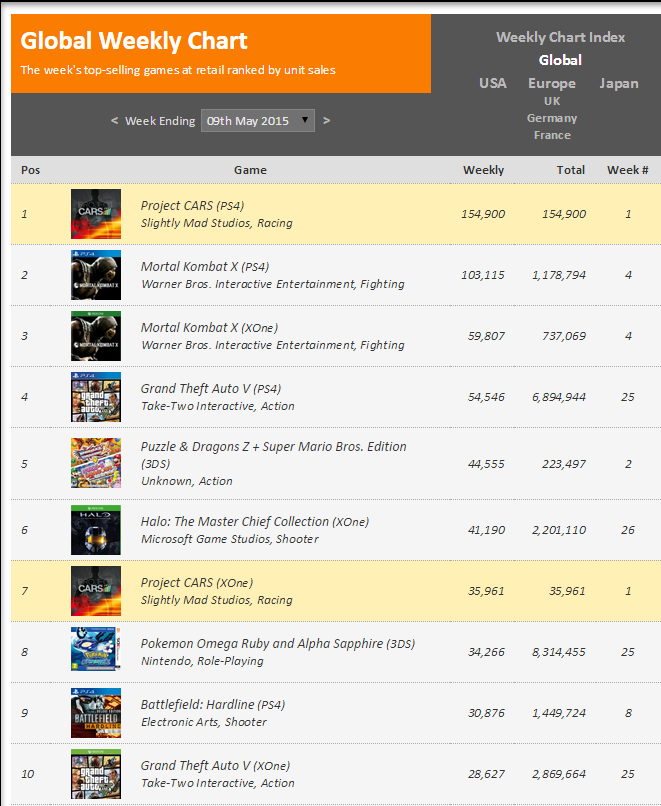Image resolution: width=661 pixels, height=806 pixels.
Task: Click 'Slightly Mad Studios, Racing' under PS4 entry
Action: 216,223
